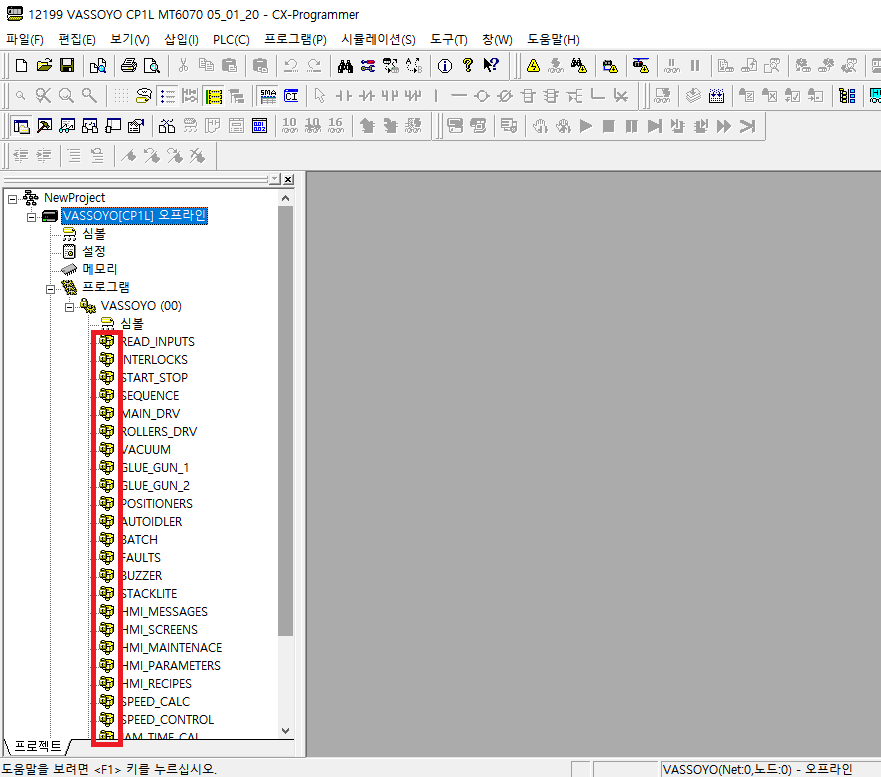881x777 pixels.
Task: Click the binoculars icon with warning triangle
Action: [579, 66]
